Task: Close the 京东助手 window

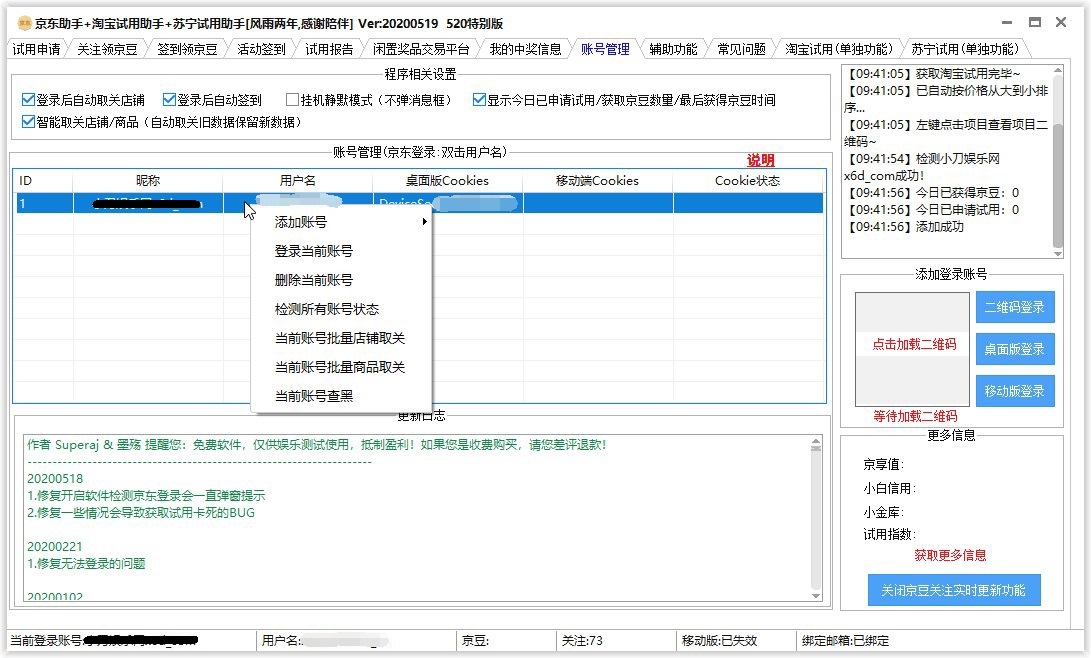Action: (x=1061, y=23)
